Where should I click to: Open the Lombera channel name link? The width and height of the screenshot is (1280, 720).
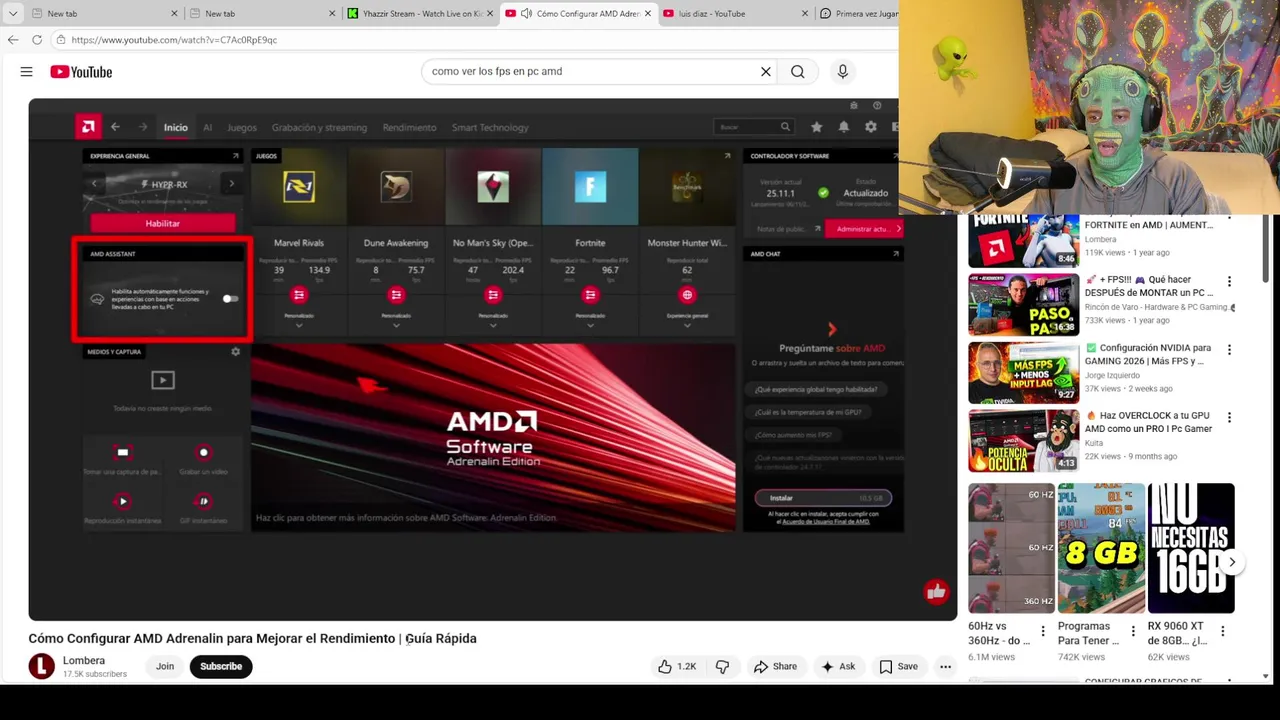pyautogui.click(x=84, y=661)
